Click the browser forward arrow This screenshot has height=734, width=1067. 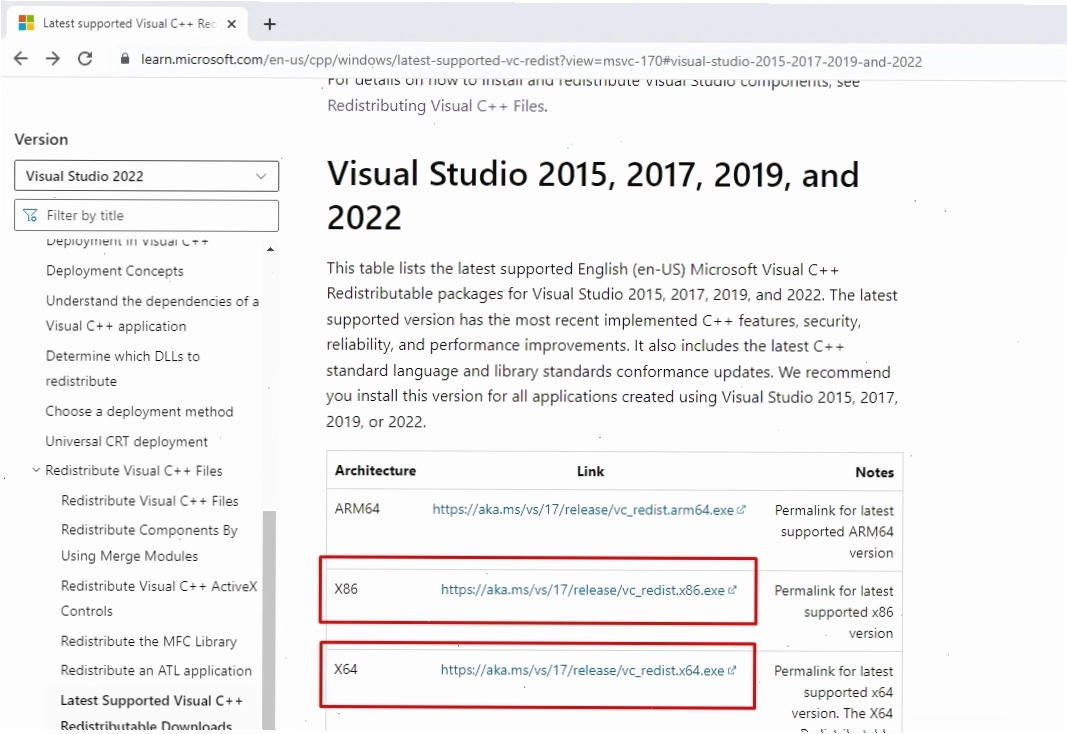point(52,59)
